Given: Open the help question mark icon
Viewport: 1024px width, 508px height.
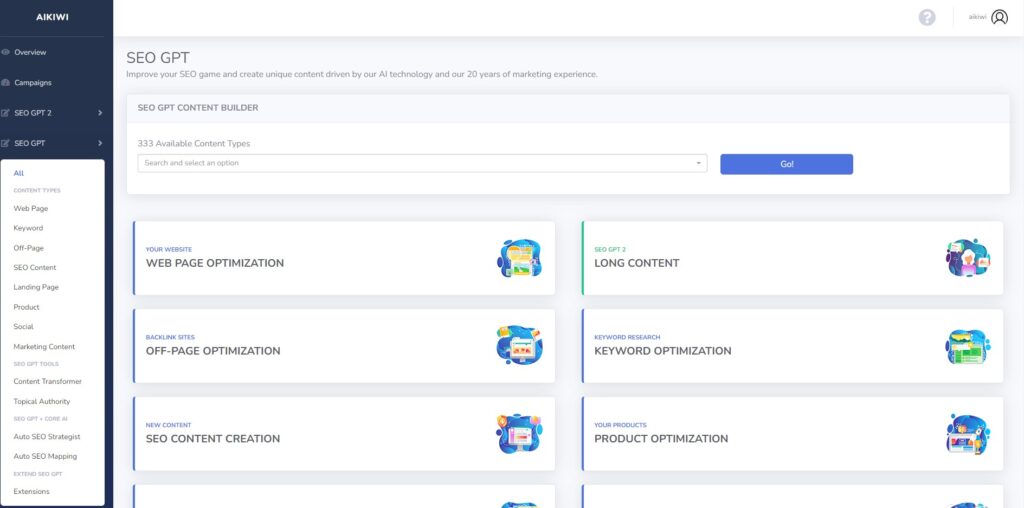Looking at the screenshot, I should point(927,18).
